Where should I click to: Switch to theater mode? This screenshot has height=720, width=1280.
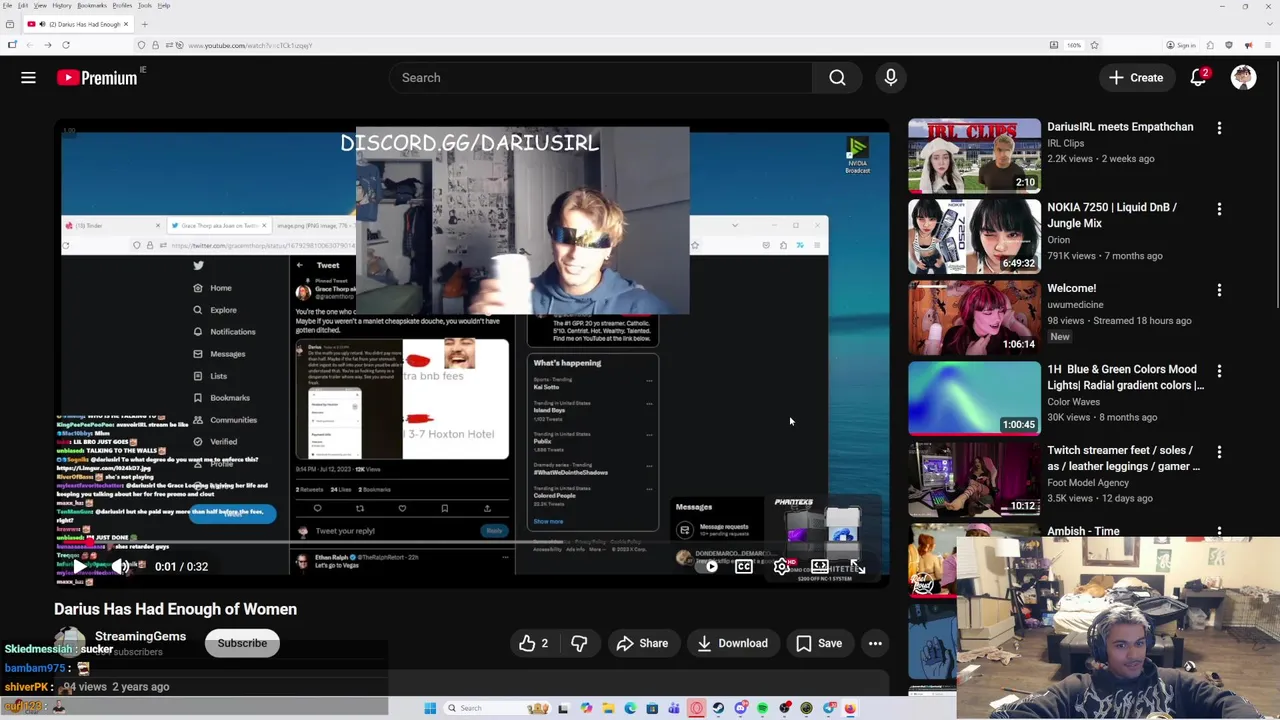pyautogui.click(x=819, y=566)
